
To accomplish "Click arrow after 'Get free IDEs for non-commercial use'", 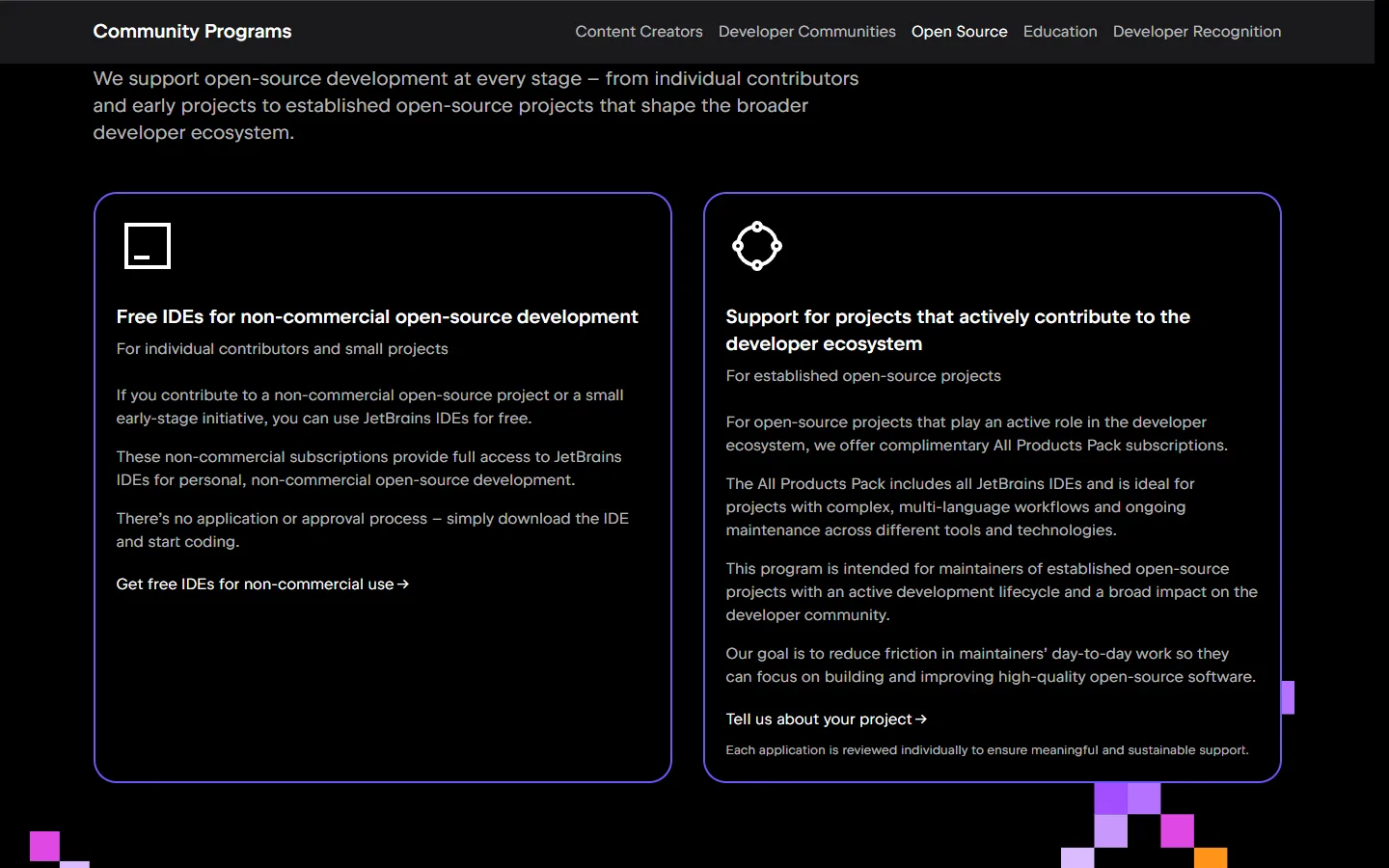I will coord(403,583).
